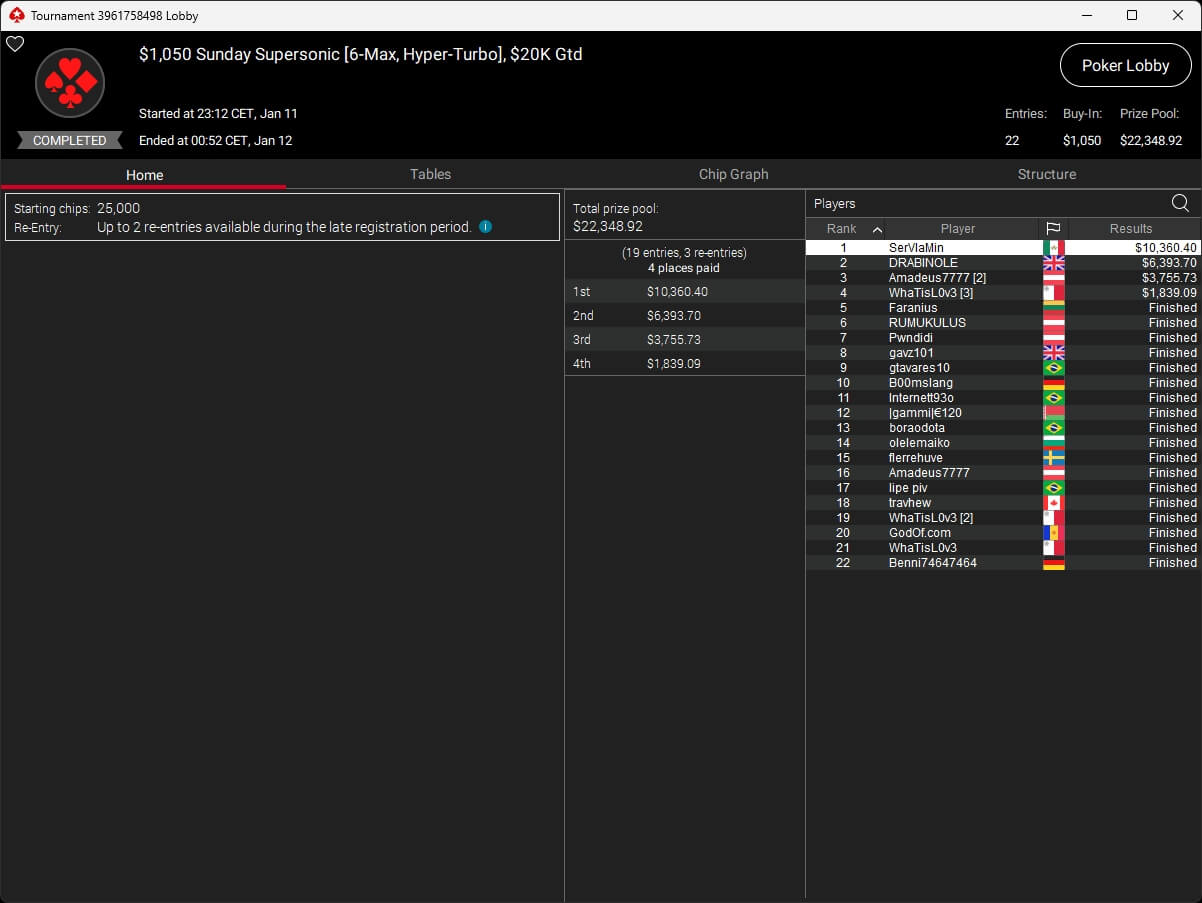Sort by the Player column header

[957, 229]
